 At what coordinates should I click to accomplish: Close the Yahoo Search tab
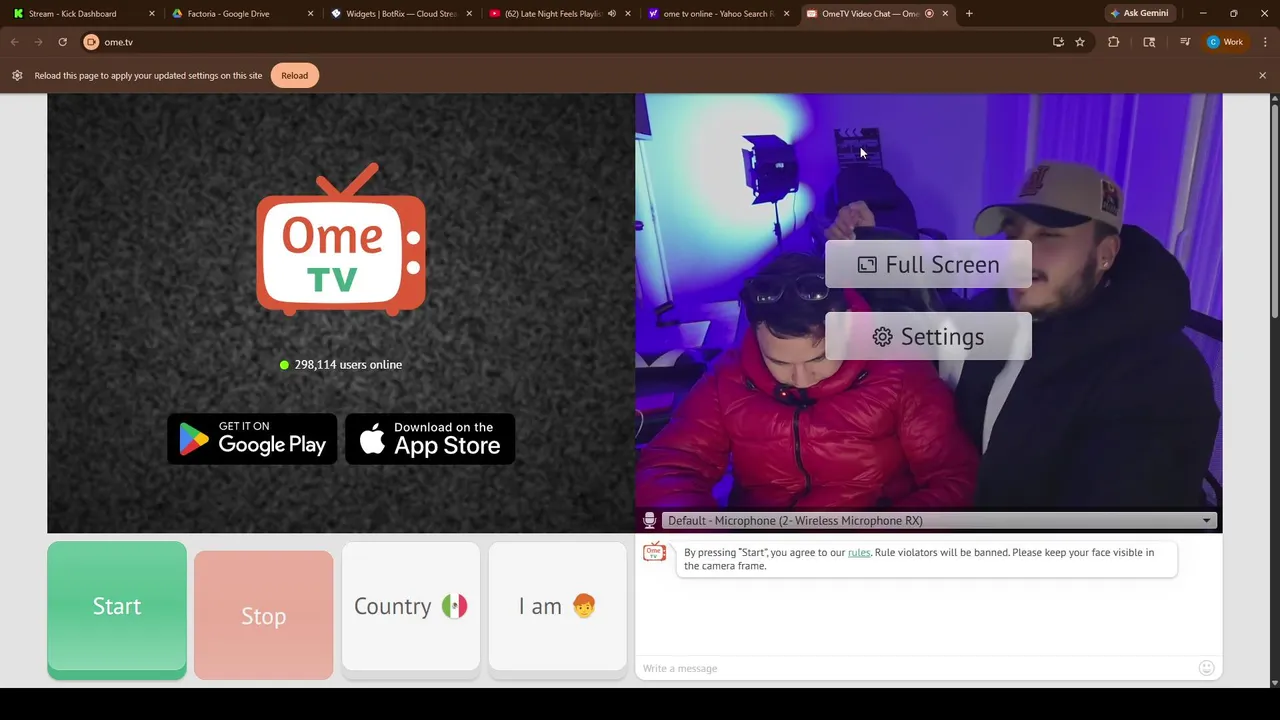coord(786,14)
